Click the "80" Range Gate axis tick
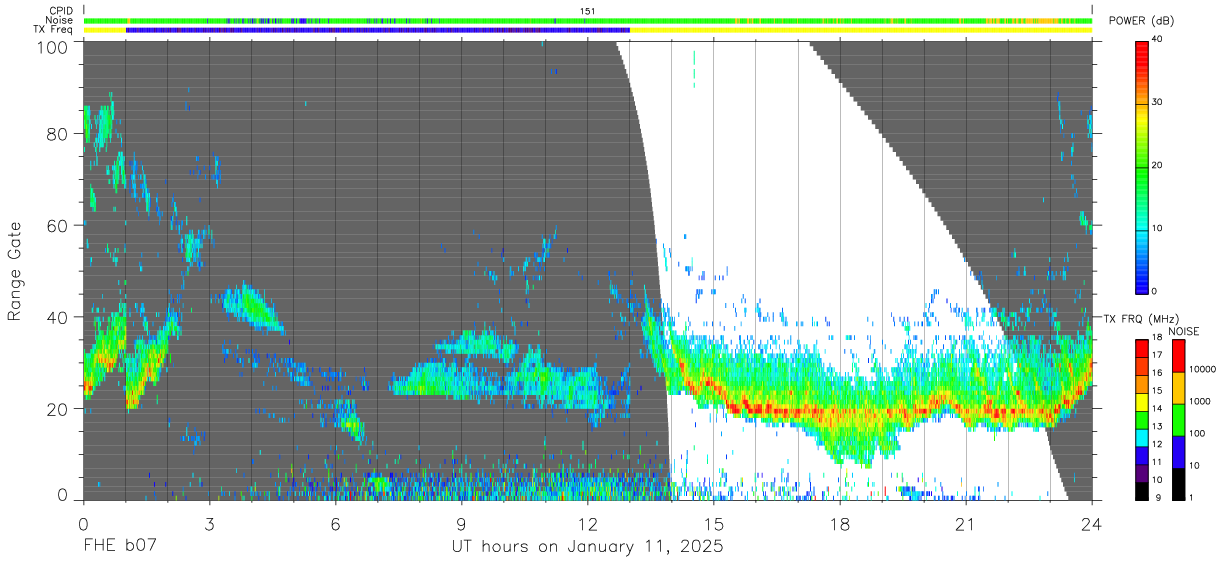Viewport: 1228px width, 567px height. click(x=59, y=133)
